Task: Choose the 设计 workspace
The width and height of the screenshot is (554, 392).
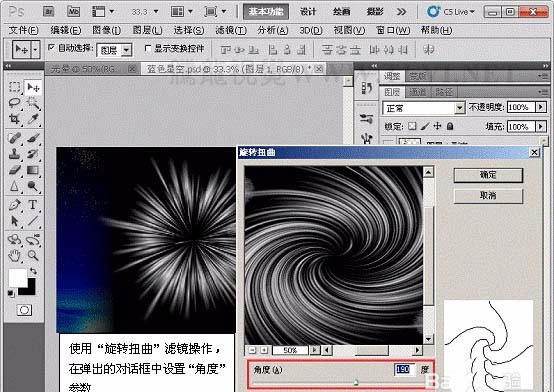Action: point(308,12)
